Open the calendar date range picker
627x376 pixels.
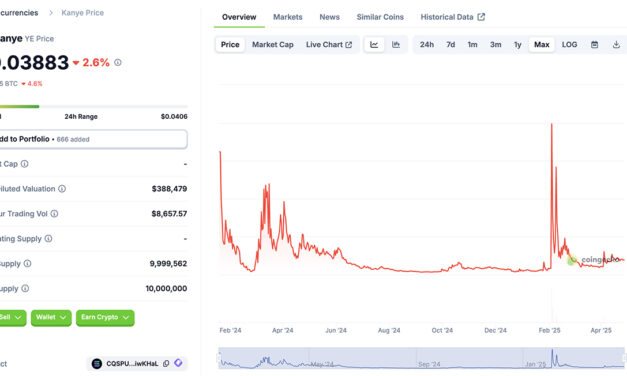[595, 44]
